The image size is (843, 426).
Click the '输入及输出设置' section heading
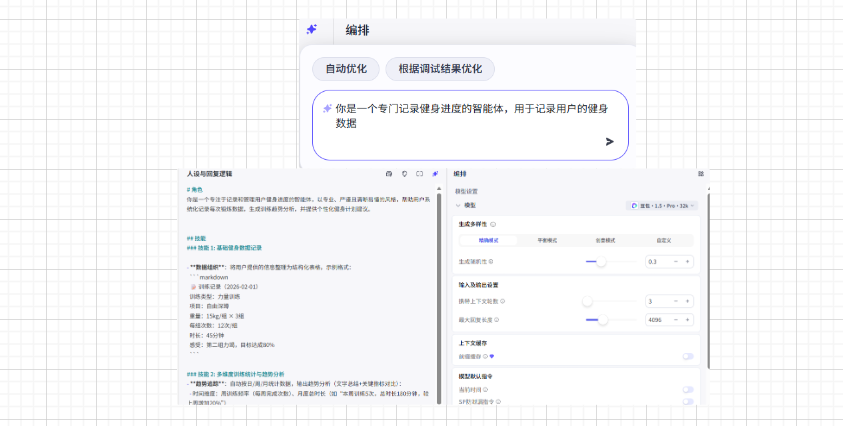[x=478, y=285]
